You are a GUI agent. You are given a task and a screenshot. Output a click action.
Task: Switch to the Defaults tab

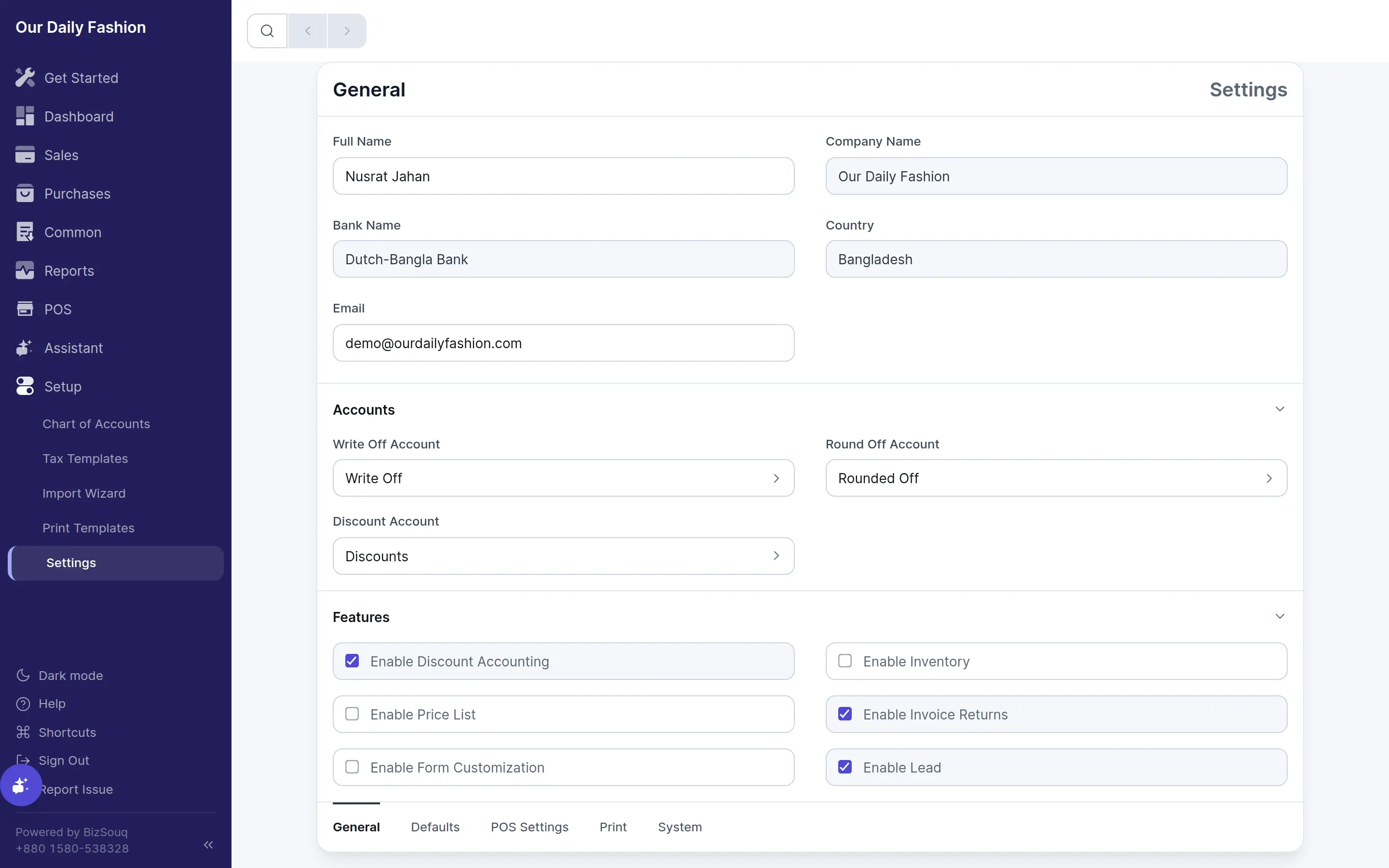coord(435,827)
